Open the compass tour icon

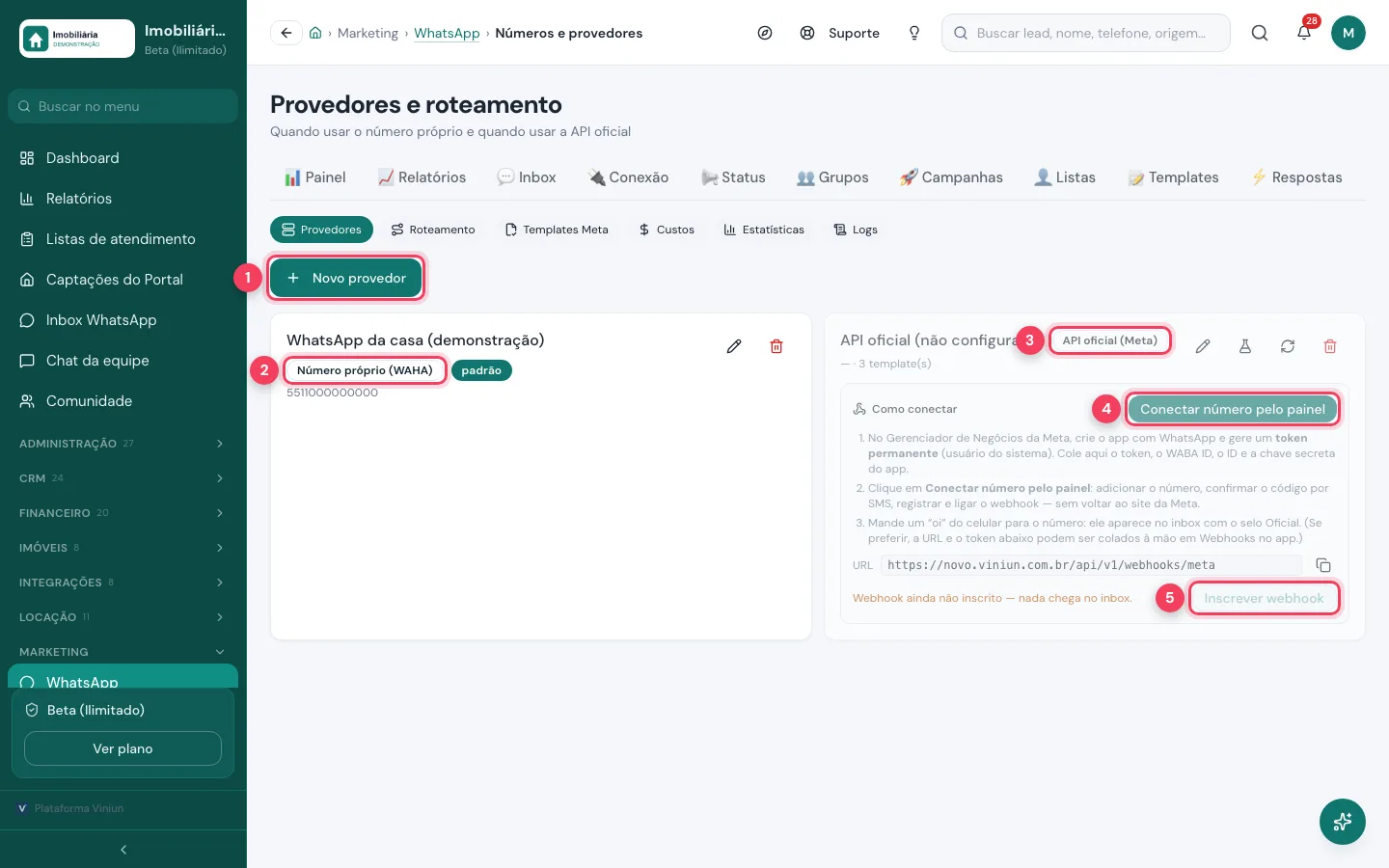click(765, 33)
